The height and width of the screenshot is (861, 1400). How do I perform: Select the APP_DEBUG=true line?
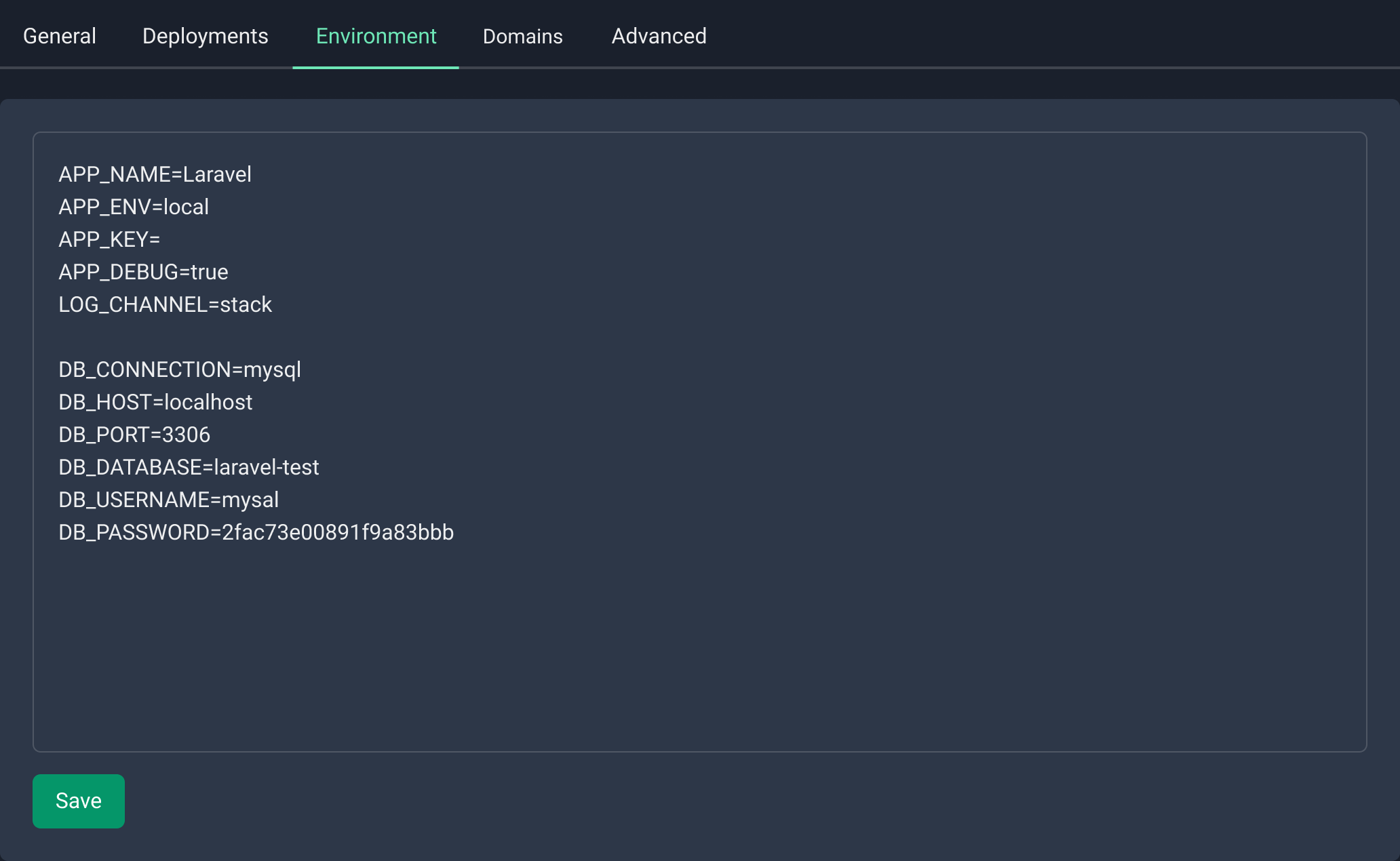click(x=142, y=272)
